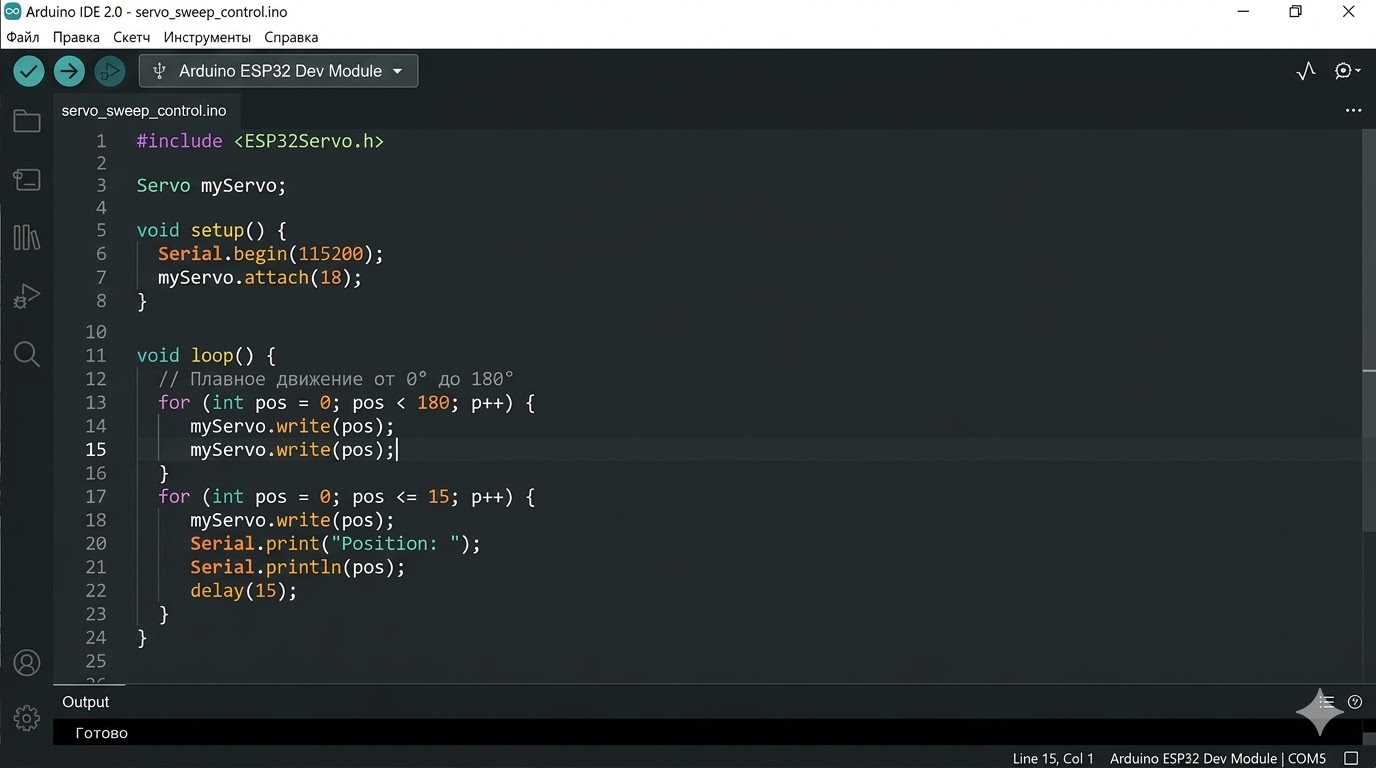Select the servo_sweep_control.ino tab
The width and height of the screenshot is (1376, 768).
(144, 110)
